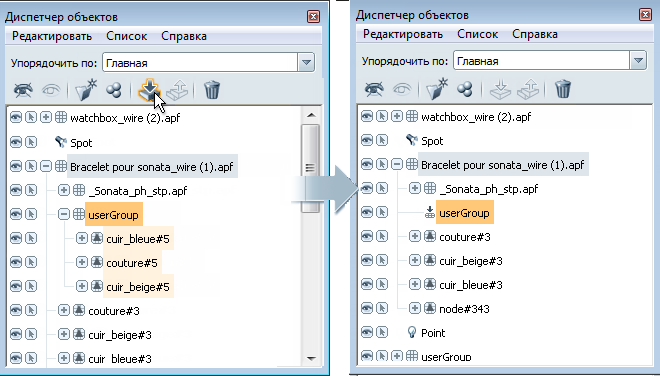Screen dimensions: 660x376
Task: Open the Редактировать menu in left panel
Action: pos(52,36)
